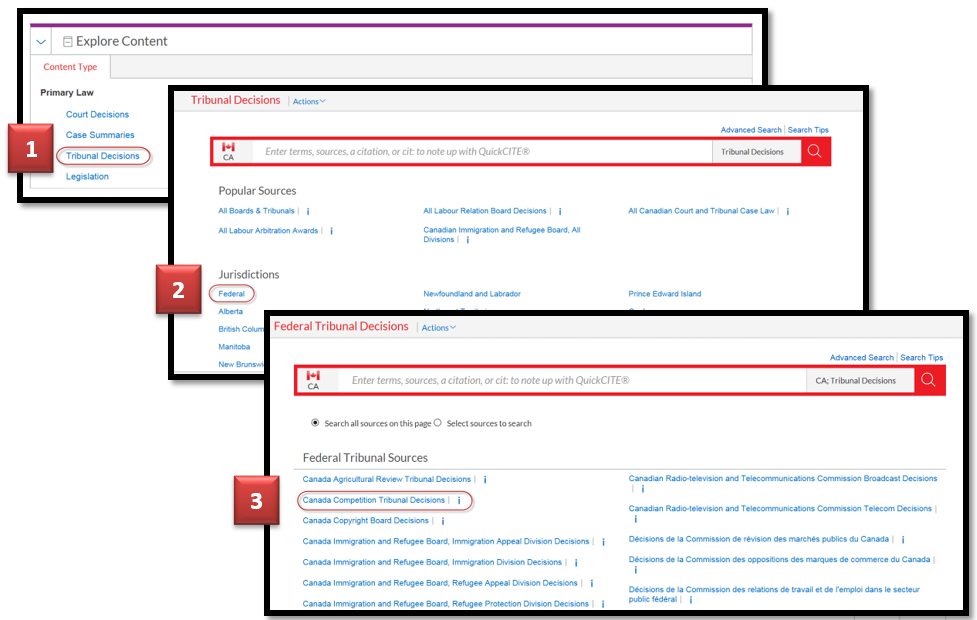Open Advanced Search in Tribunal Decisions window
This screenshot has height=620, width=977.
point(751,130)
